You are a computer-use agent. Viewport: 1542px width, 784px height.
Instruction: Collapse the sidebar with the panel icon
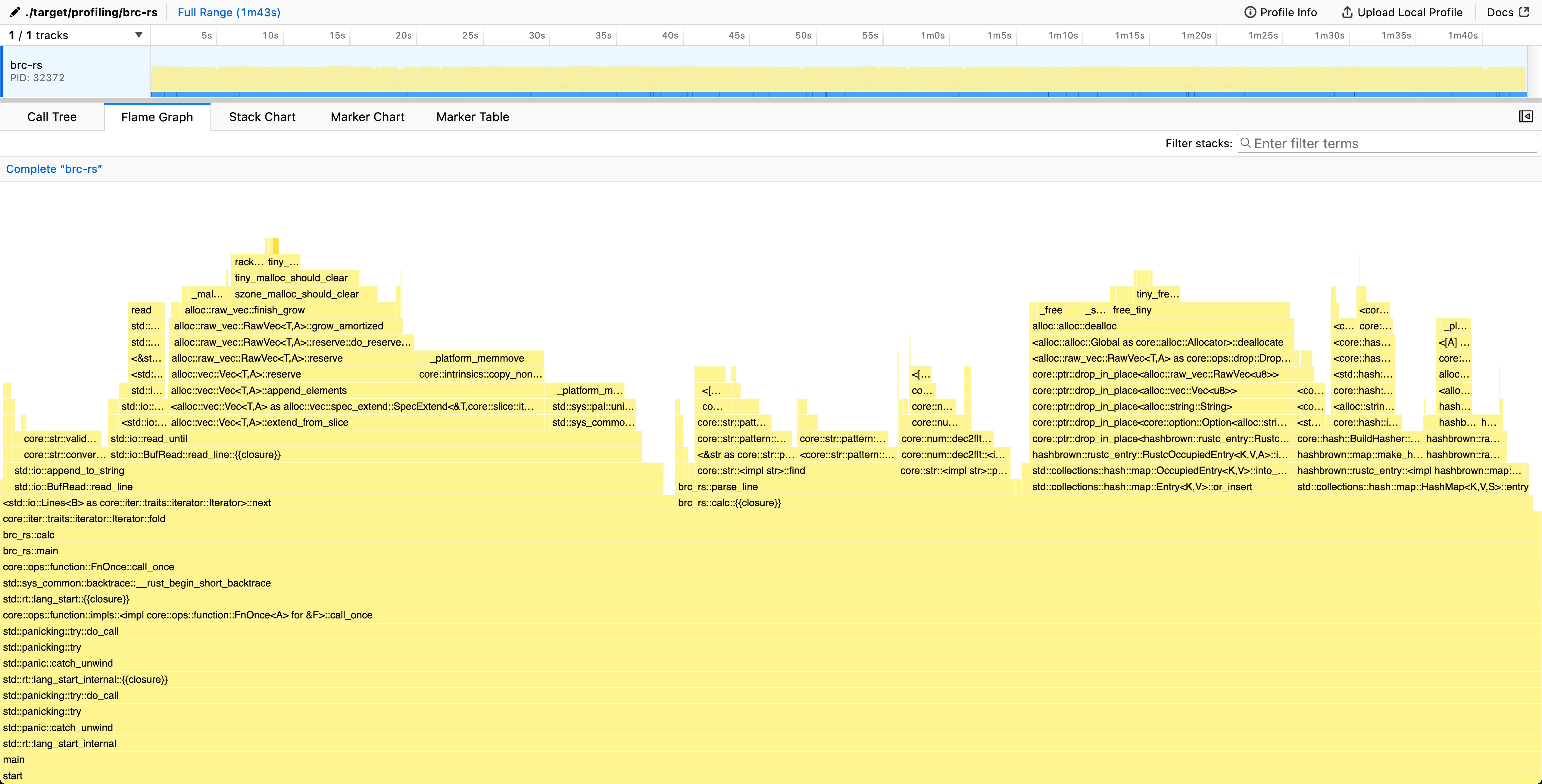[x=1525, y=116]
